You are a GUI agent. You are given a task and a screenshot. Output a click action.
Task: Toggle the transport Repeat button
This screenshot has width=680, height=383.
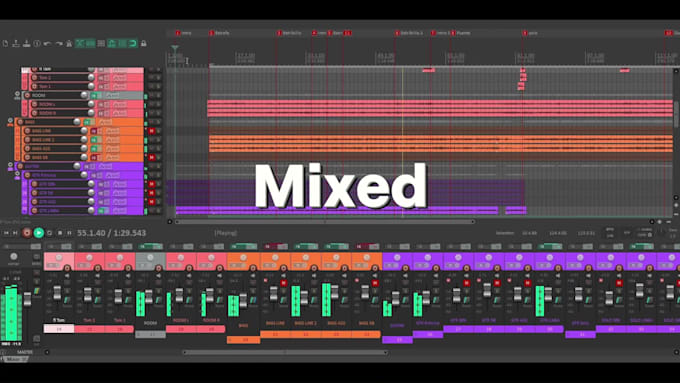tap(49, 233)
